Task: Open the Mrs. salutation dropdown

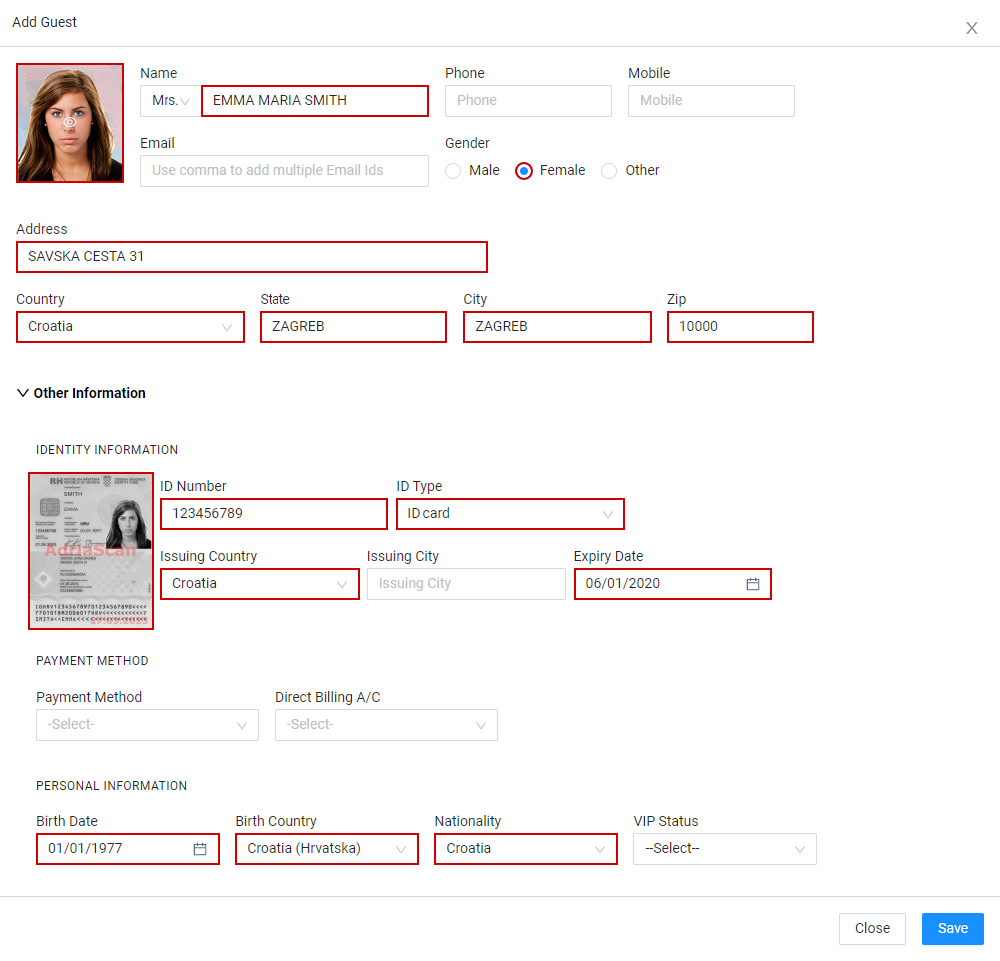Action: [171, 101]
